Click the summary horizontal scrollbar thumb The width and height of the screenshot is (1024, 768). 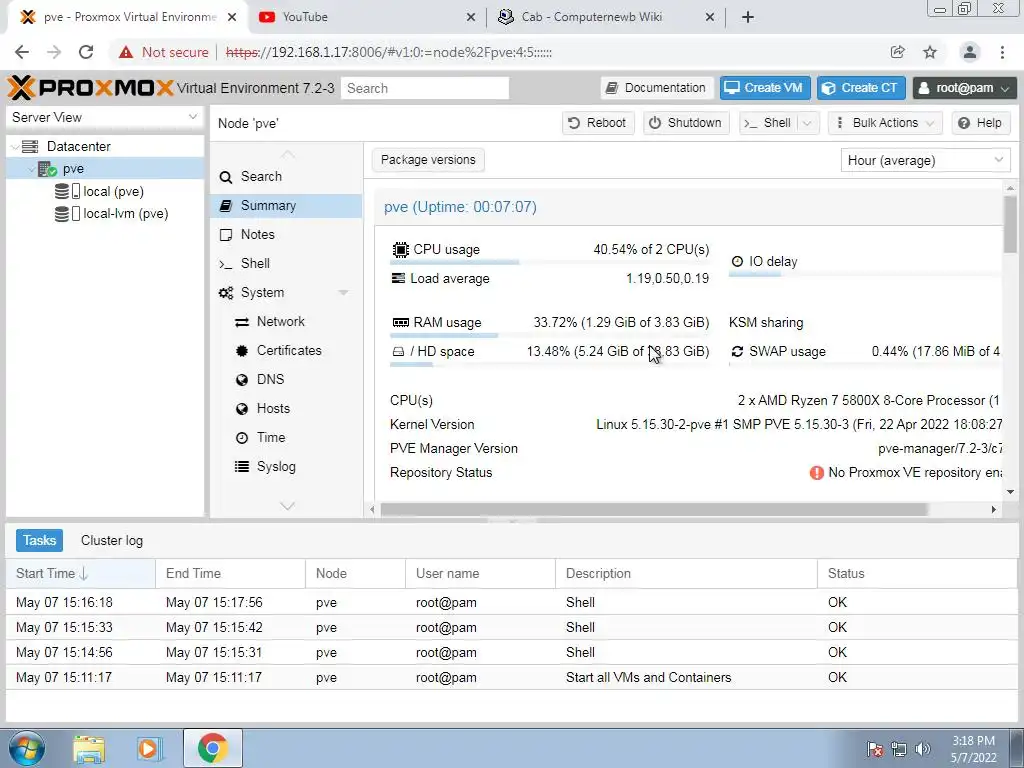pyautogui.click(x=654, y=509)
